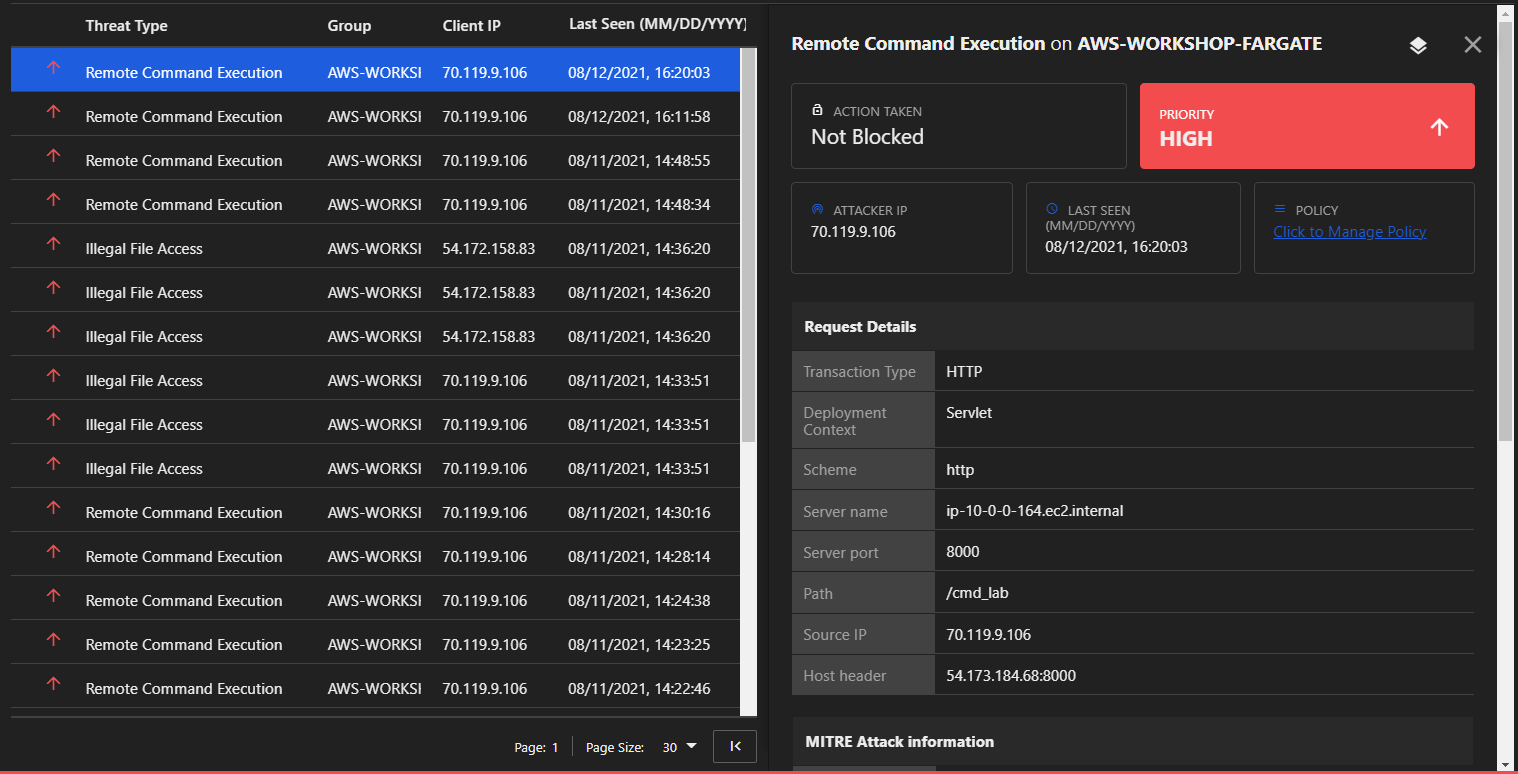
Task: Click the red HIGH priority card
Action: pyautogui.click(x=1307, y=126)
